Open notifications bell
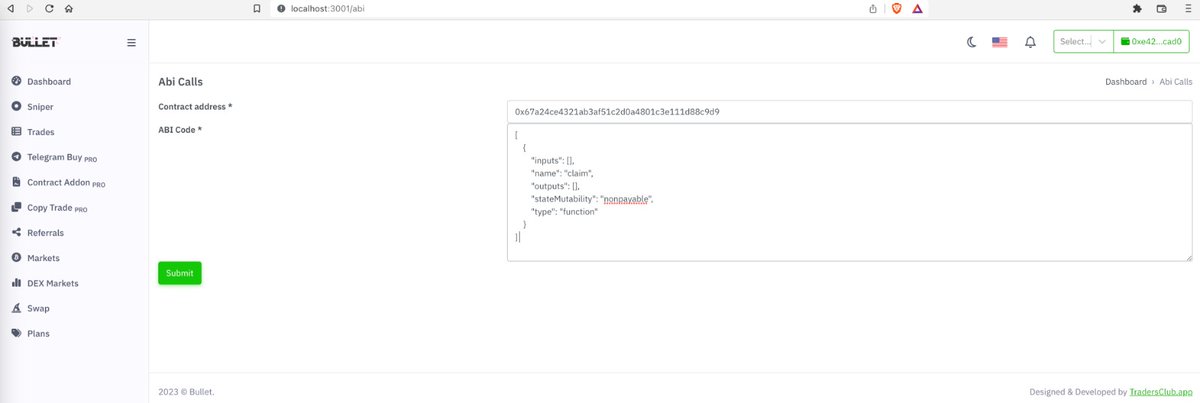Screen dimensions: 1200x403 (1030, 42)
